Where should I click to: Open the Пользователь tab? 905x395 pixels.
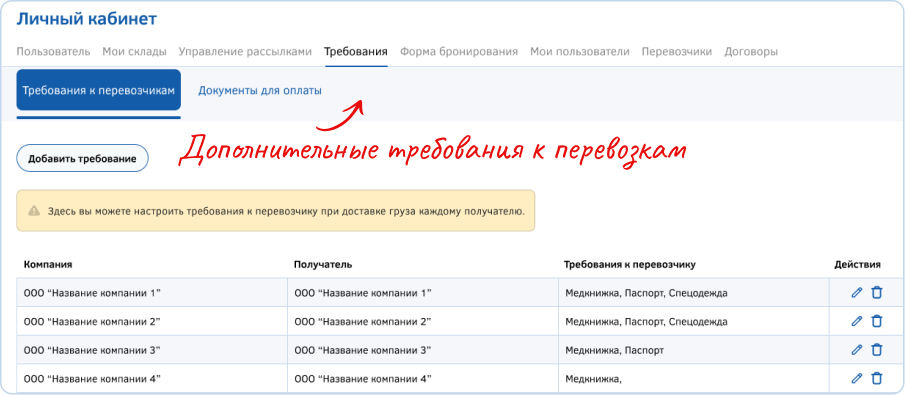click(53, 52)
